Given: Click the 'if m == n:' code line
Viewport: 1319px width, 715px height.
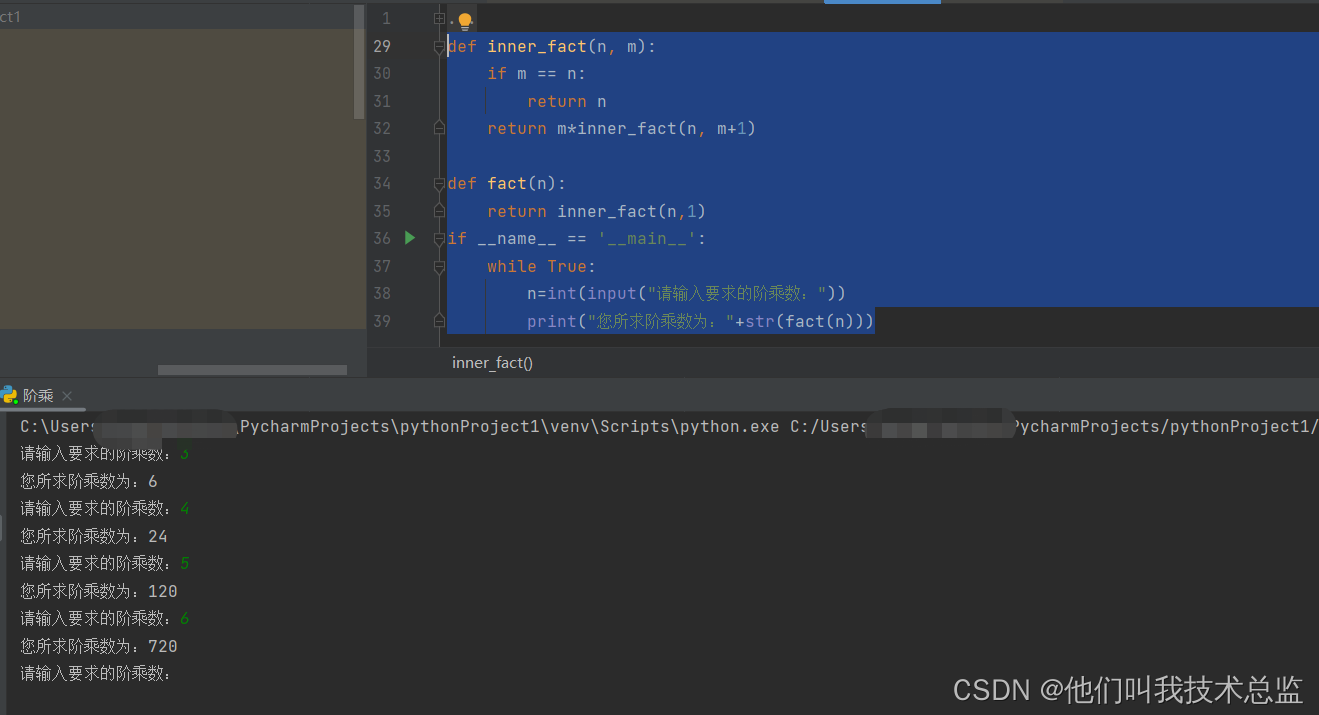Looking at the screenshot, I should [536, 73].
